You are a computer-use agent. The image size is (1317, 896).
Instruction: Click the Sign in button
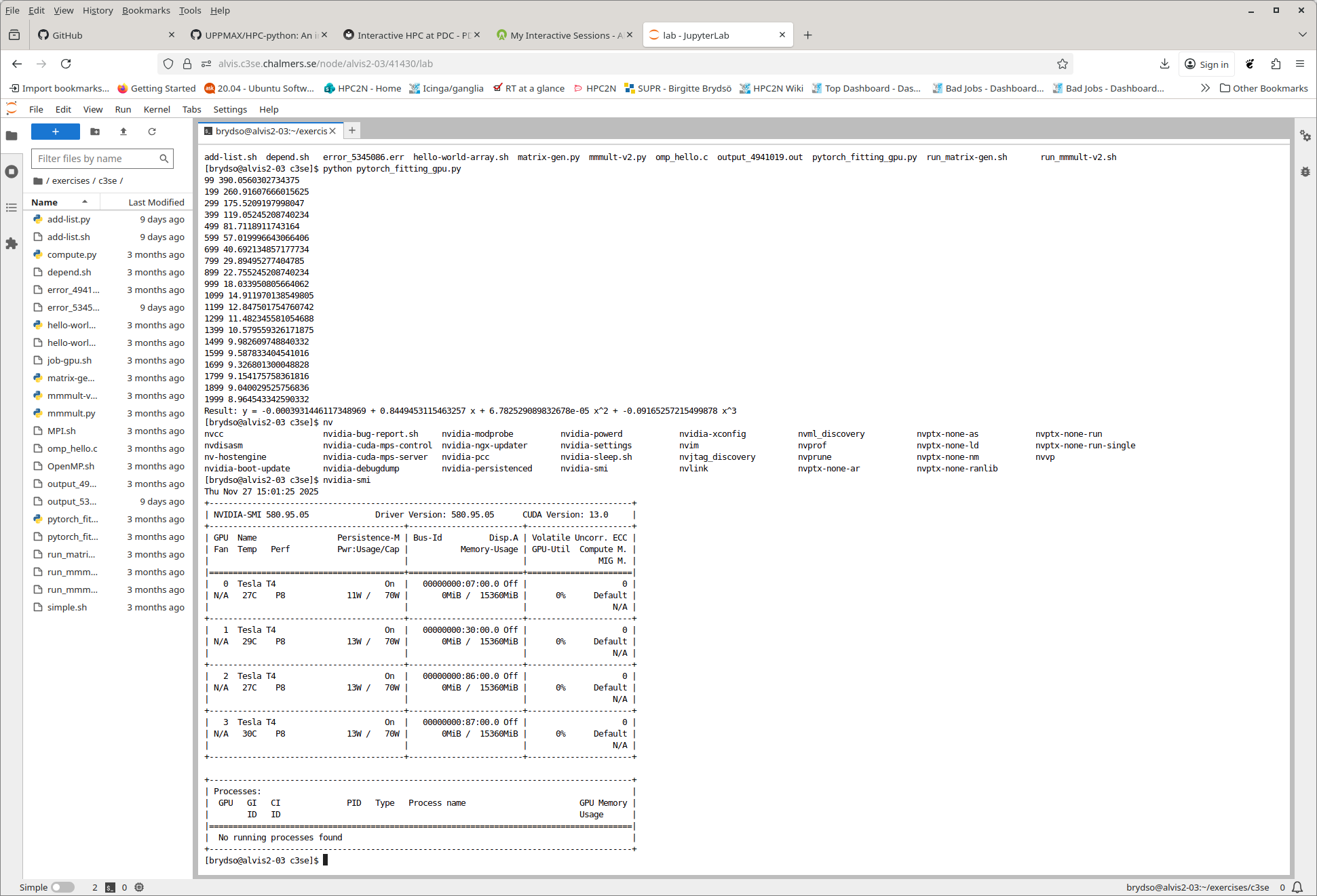pos(1207,64)
